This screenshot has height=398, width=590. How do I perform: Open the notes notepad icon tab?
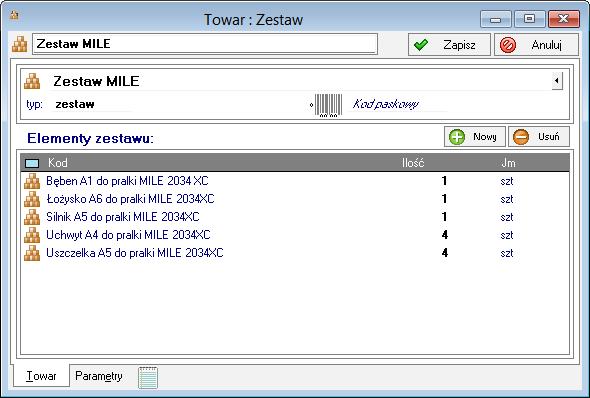[148, 377]
